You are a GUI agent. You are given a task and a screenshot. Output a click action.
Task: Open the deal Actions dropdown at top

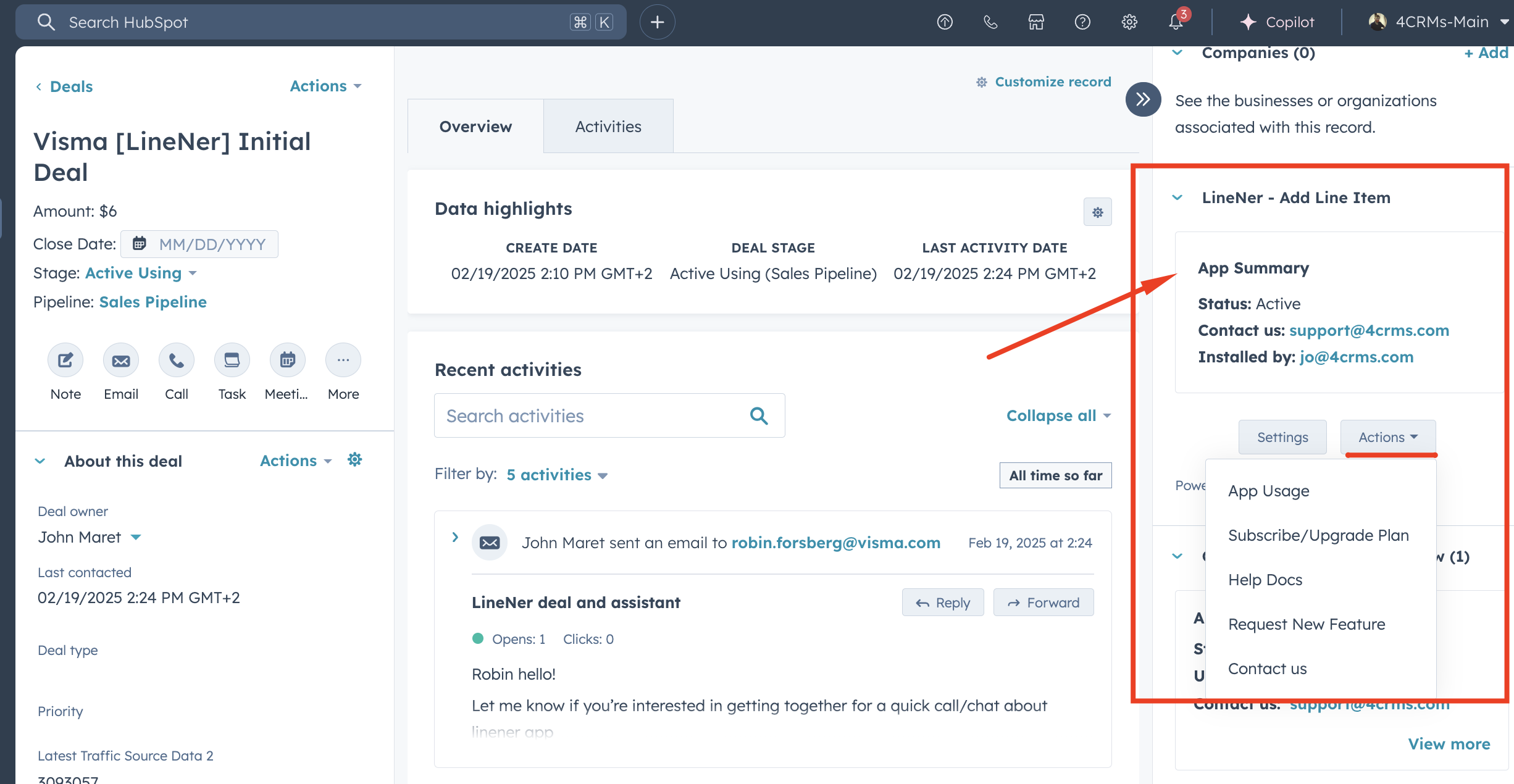tap(325, 86)
